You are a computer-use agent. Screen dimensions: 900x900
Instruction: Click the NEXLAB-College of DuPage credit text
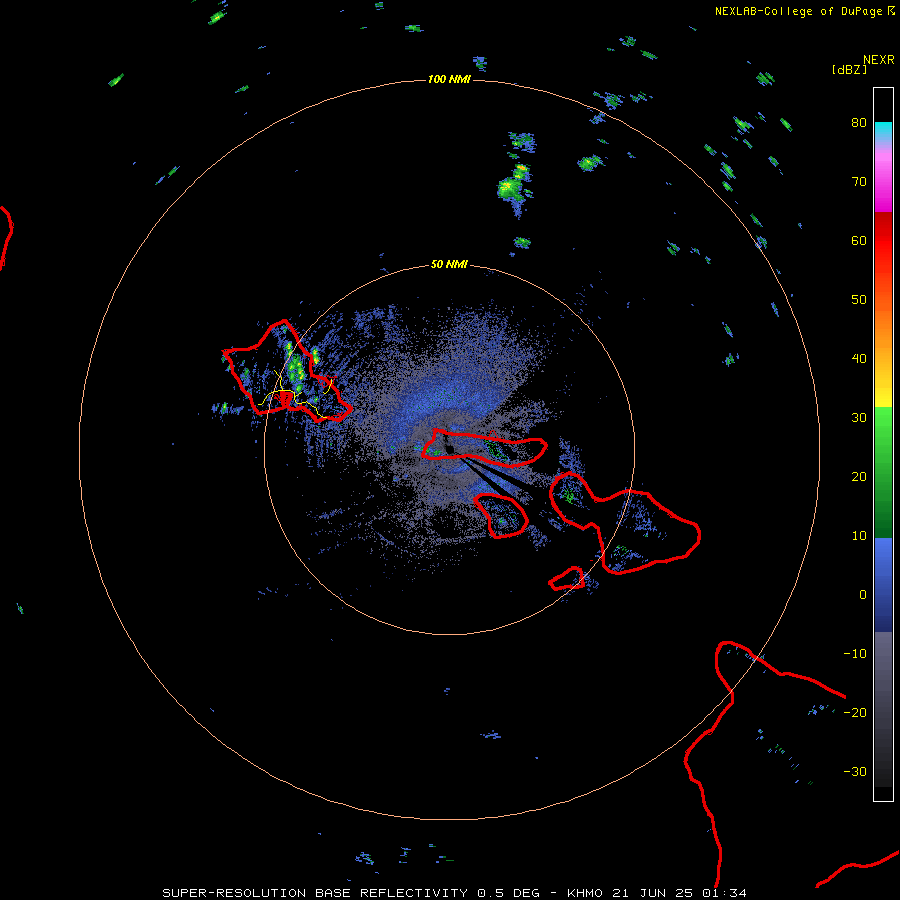pyautogui.click(x=798, y=11)
